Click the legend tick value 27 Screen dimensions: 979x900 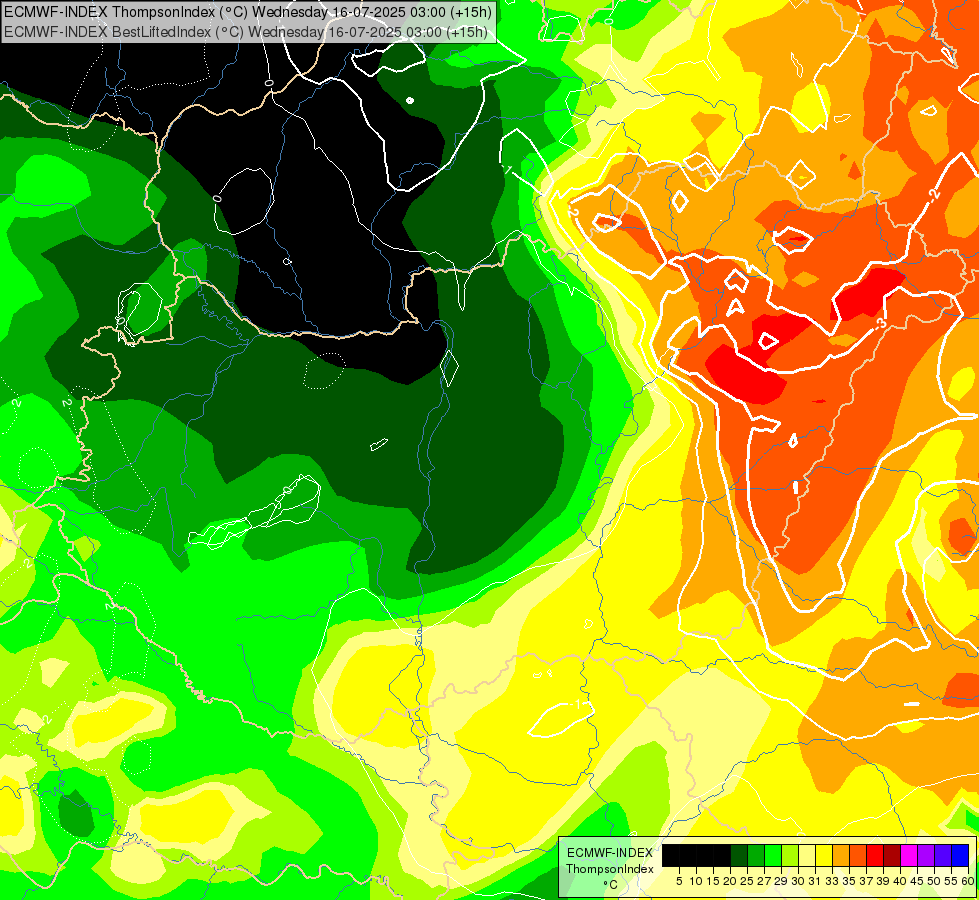(764, 881)
